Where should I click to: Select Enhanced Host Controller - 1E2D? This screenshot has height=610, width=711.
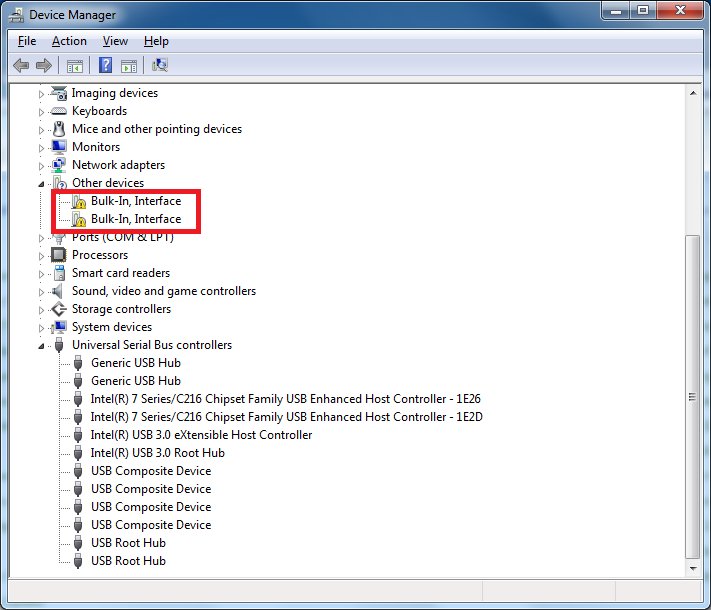[287, 417]
